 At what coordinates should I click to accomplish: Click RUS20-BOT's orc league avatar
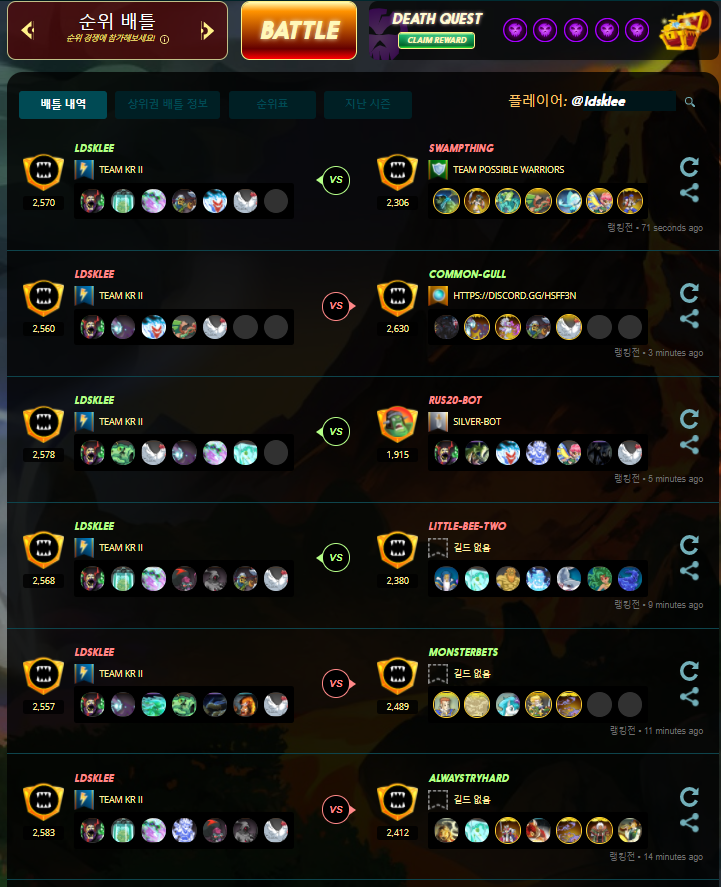click(397, 424)
